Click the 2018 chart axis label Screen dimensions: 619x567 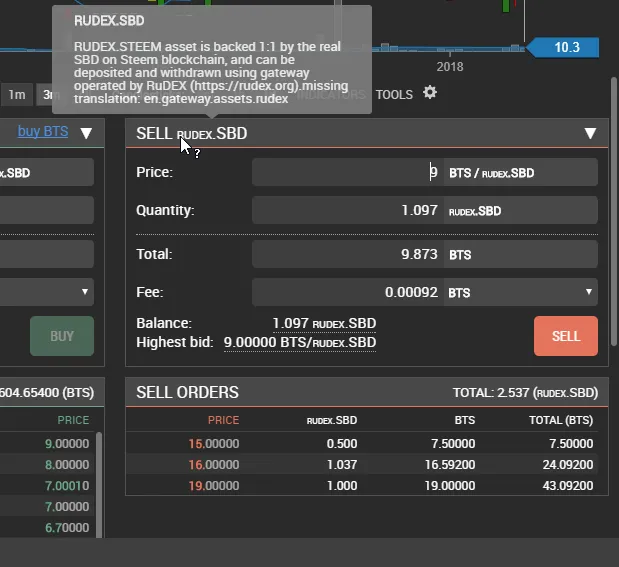click(x=450, y=66)
